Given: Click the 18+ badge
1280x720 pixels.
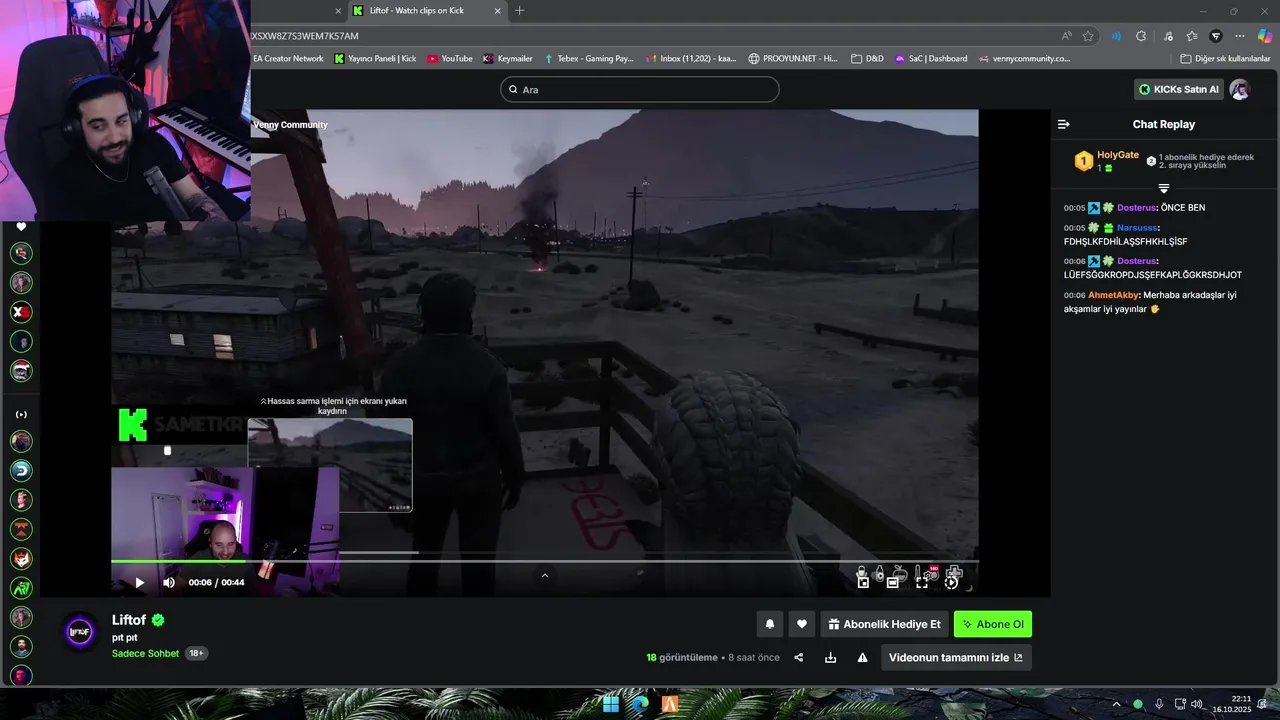Looking at the screenshot, I should coord(196,653).
